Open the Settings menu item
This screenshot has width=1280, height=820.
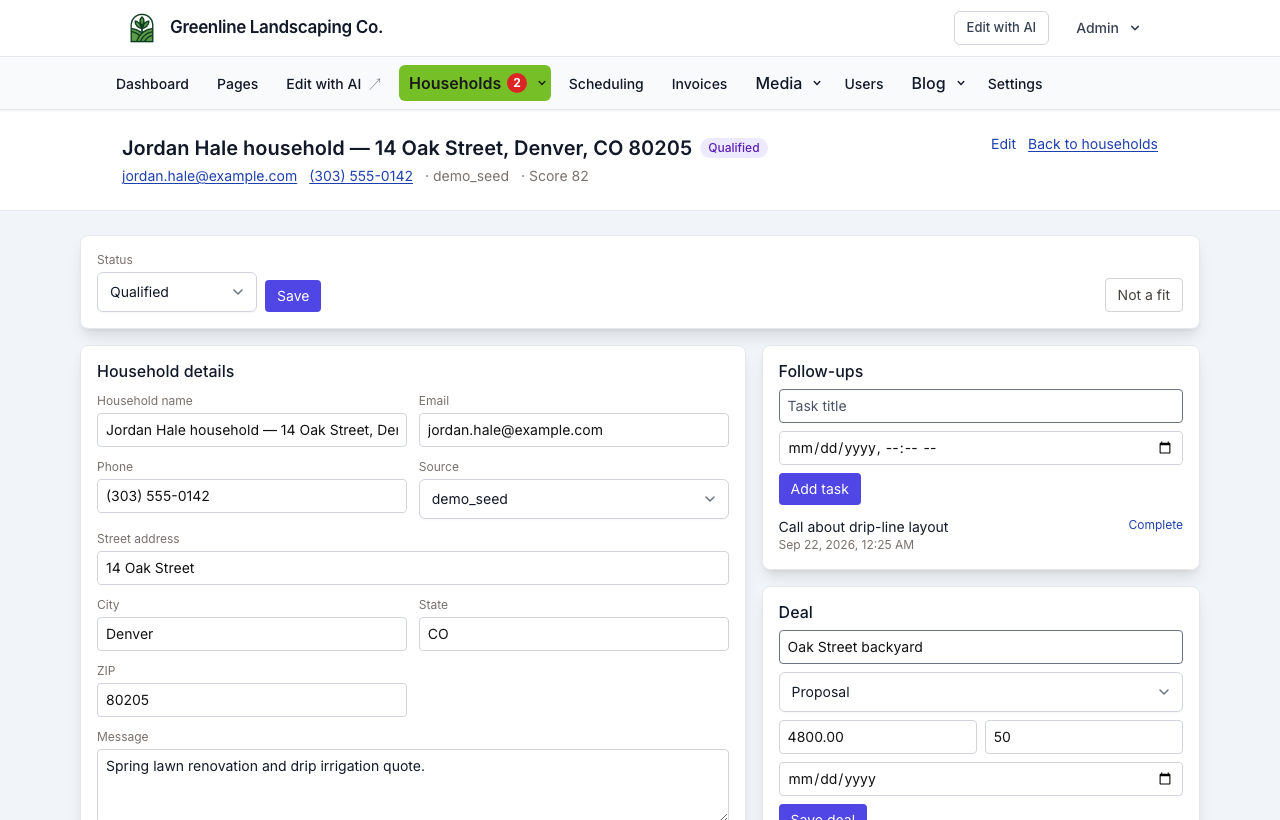1015,84
